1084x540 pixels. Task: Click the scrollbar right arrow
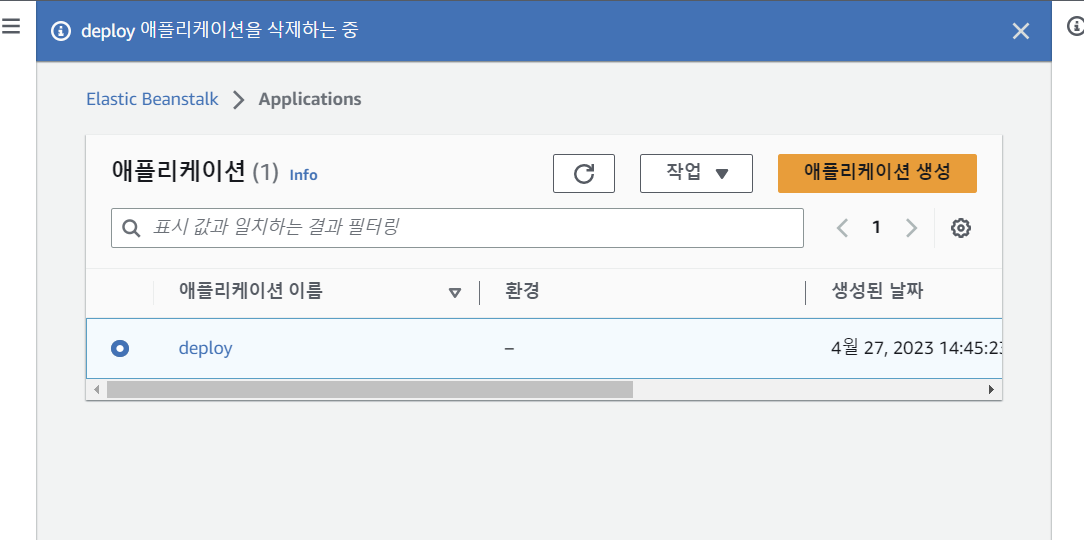click(x=991, y=389)
